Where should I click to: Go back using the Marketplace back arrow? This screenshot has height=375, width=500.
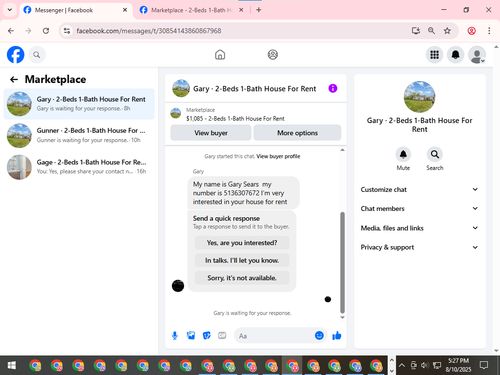(x=14, y=79)
